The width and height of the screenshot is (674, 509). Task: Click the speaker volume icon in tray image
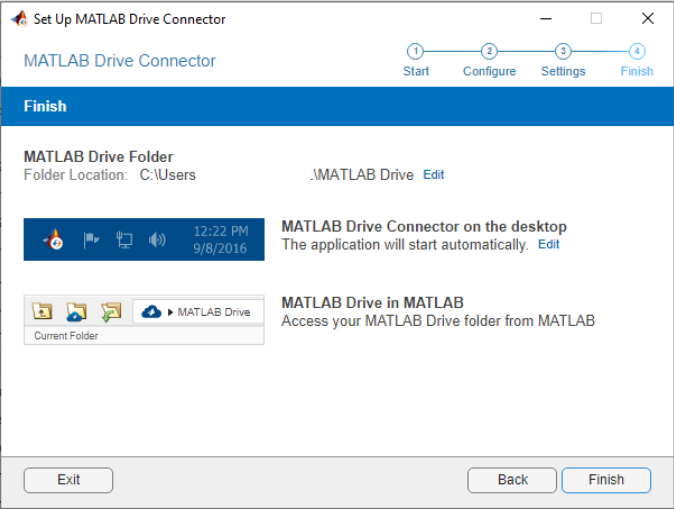157,240
